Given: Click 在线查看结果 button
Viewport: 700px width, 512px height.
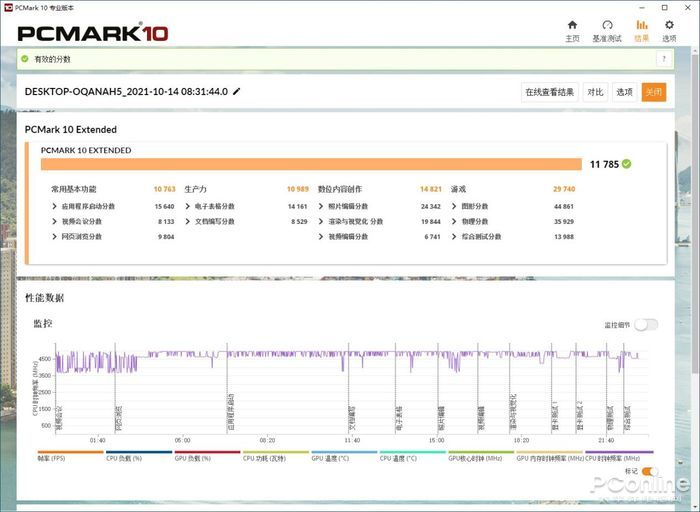Looking at the screenshot, I should click(550, 92).
